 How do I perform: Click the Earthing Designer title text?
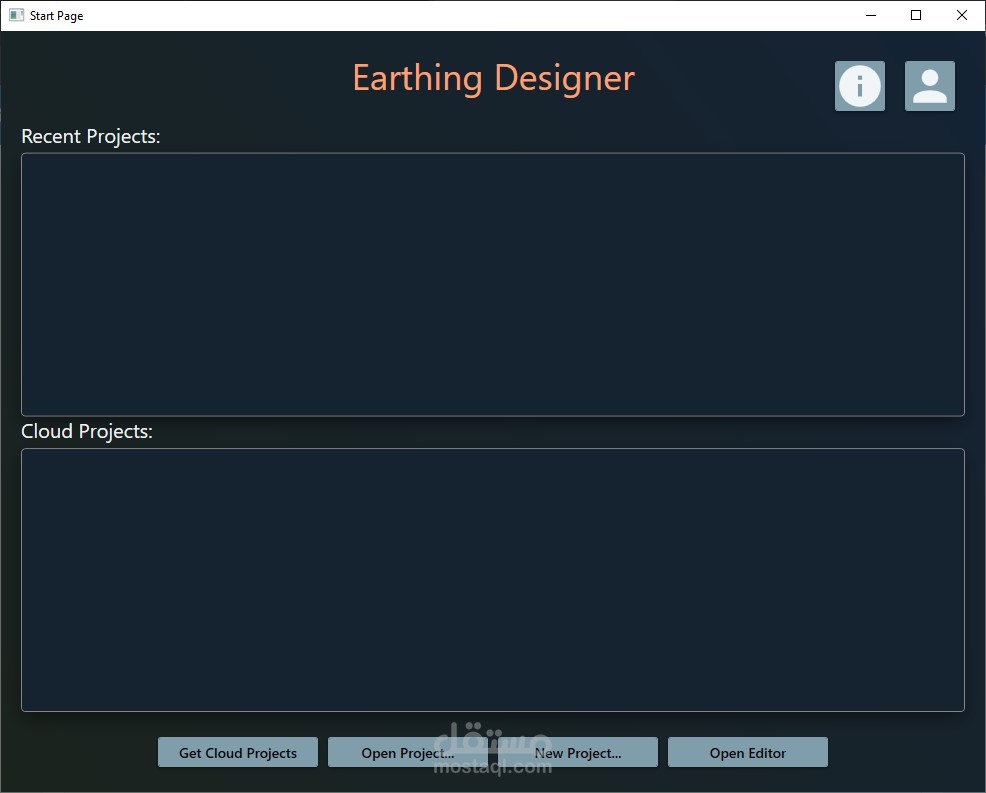click(494, 79)
